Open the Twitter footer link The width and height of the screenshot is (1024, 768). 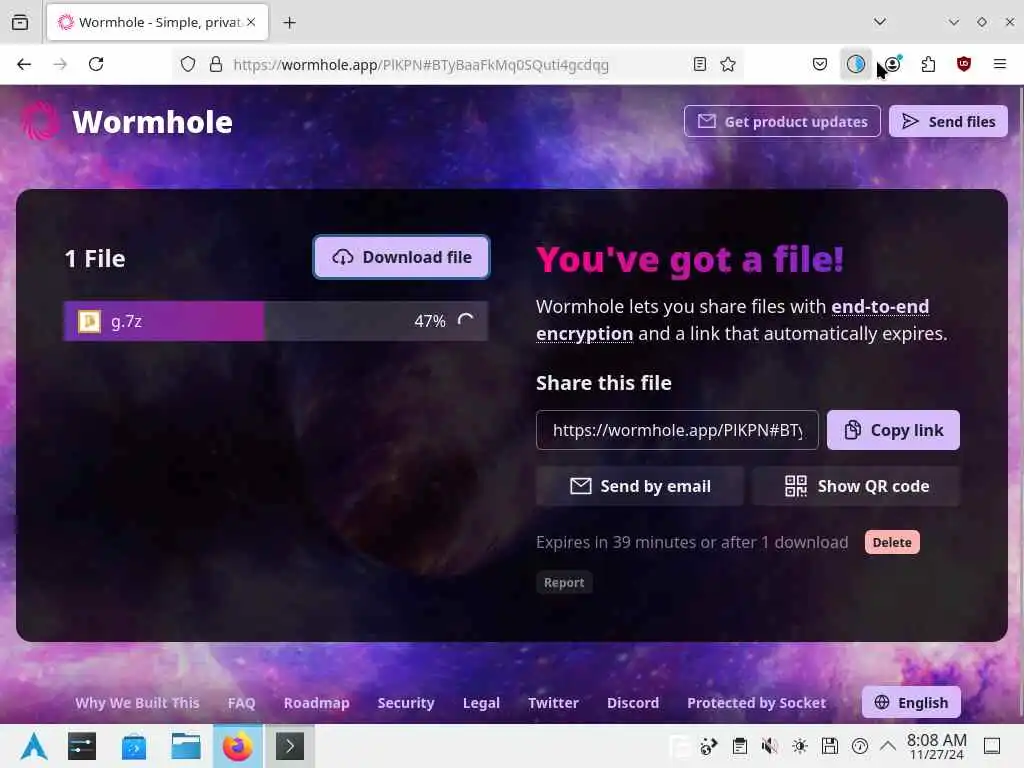(x=553, y=703)
